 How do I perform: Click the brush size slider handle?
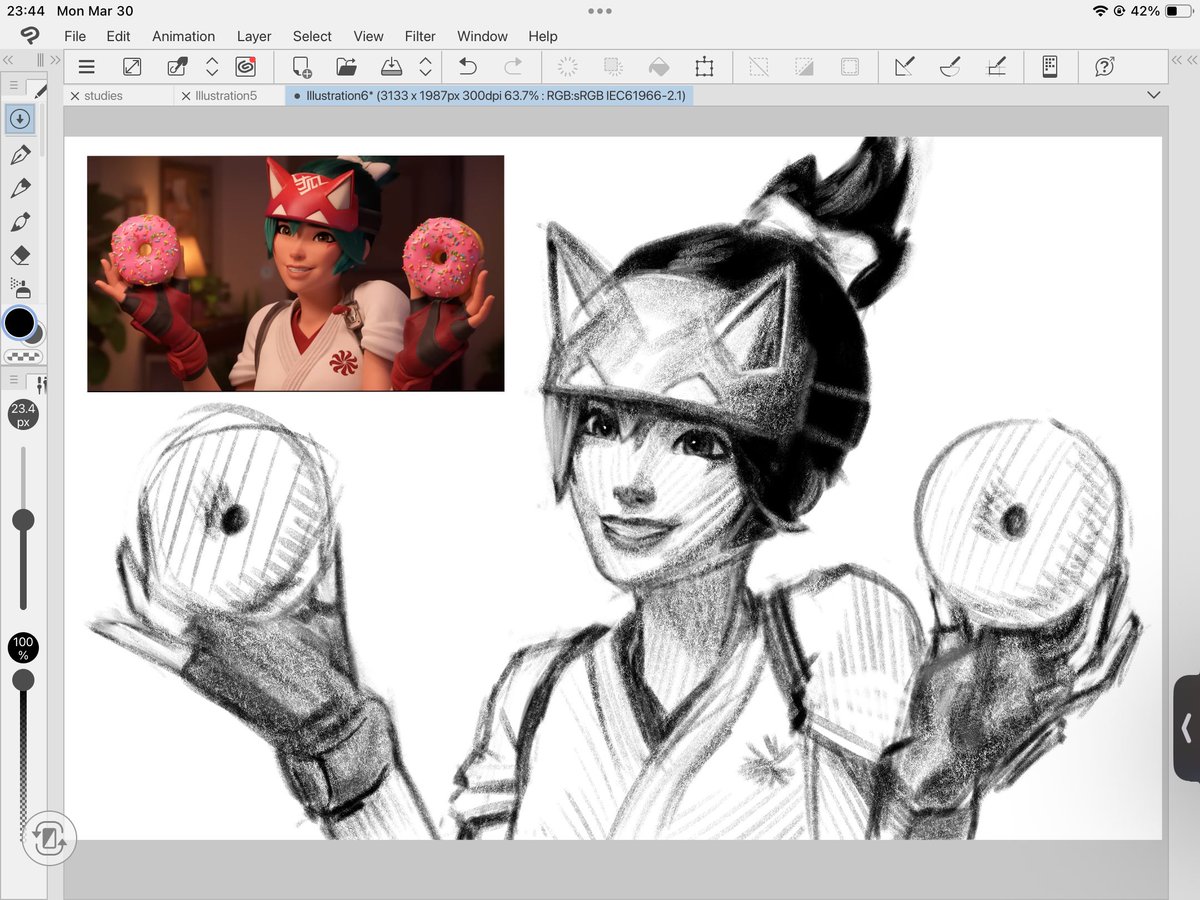coord(22,519)
